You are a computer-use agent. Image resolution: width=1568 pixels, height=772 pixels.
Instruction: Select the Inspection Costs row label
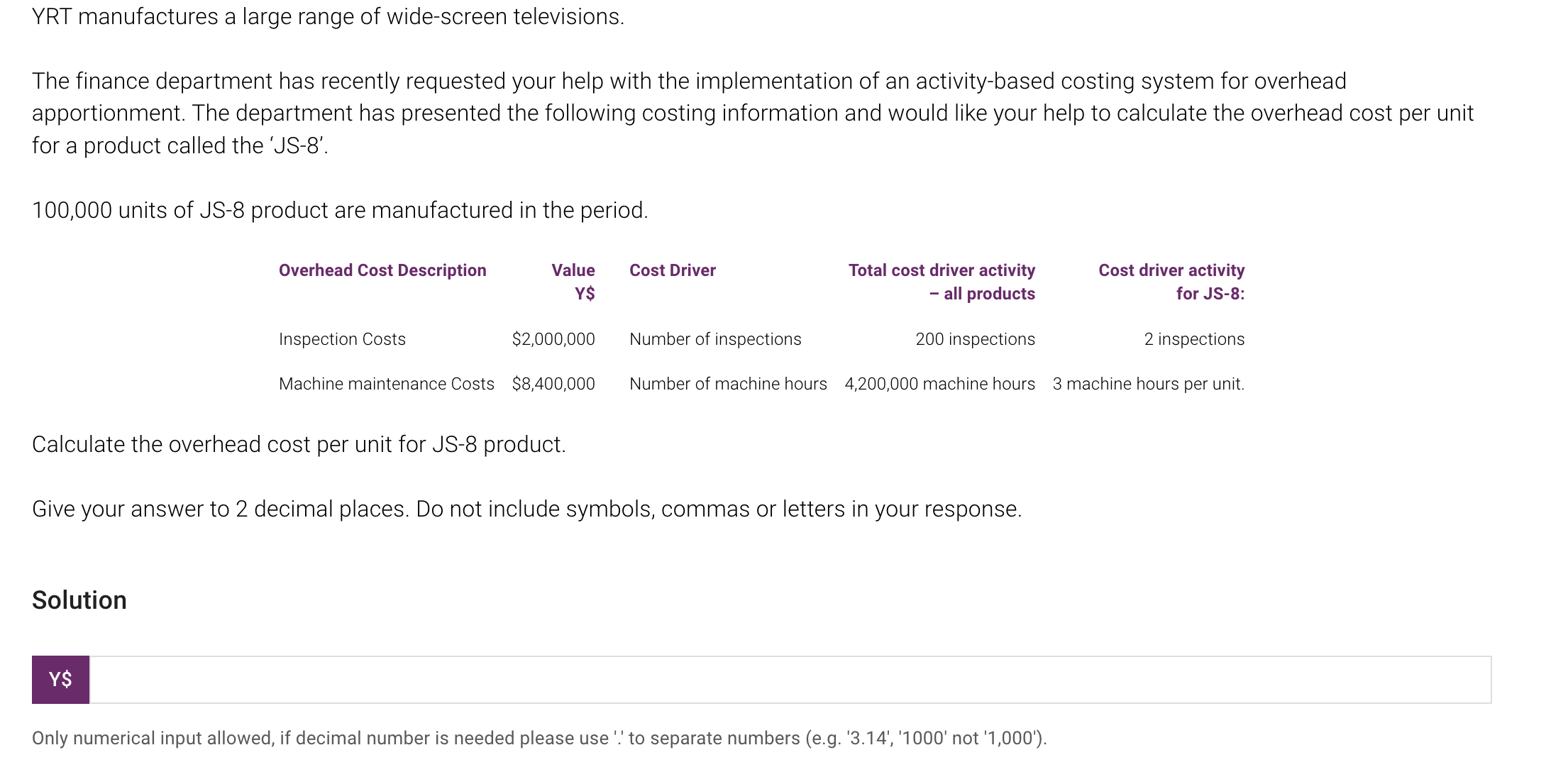tap(342, 339)
